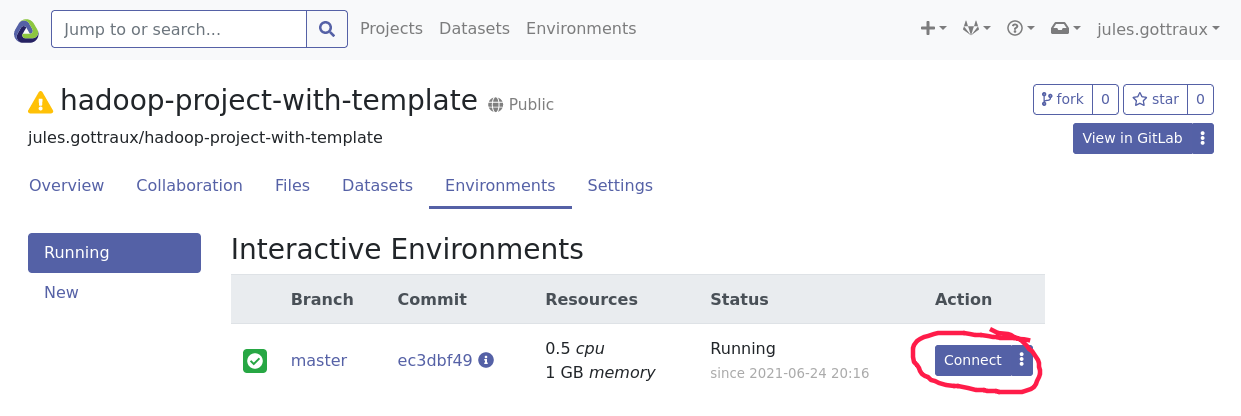Click the project warning triangle icon
1241x416 pixels.
40,102
